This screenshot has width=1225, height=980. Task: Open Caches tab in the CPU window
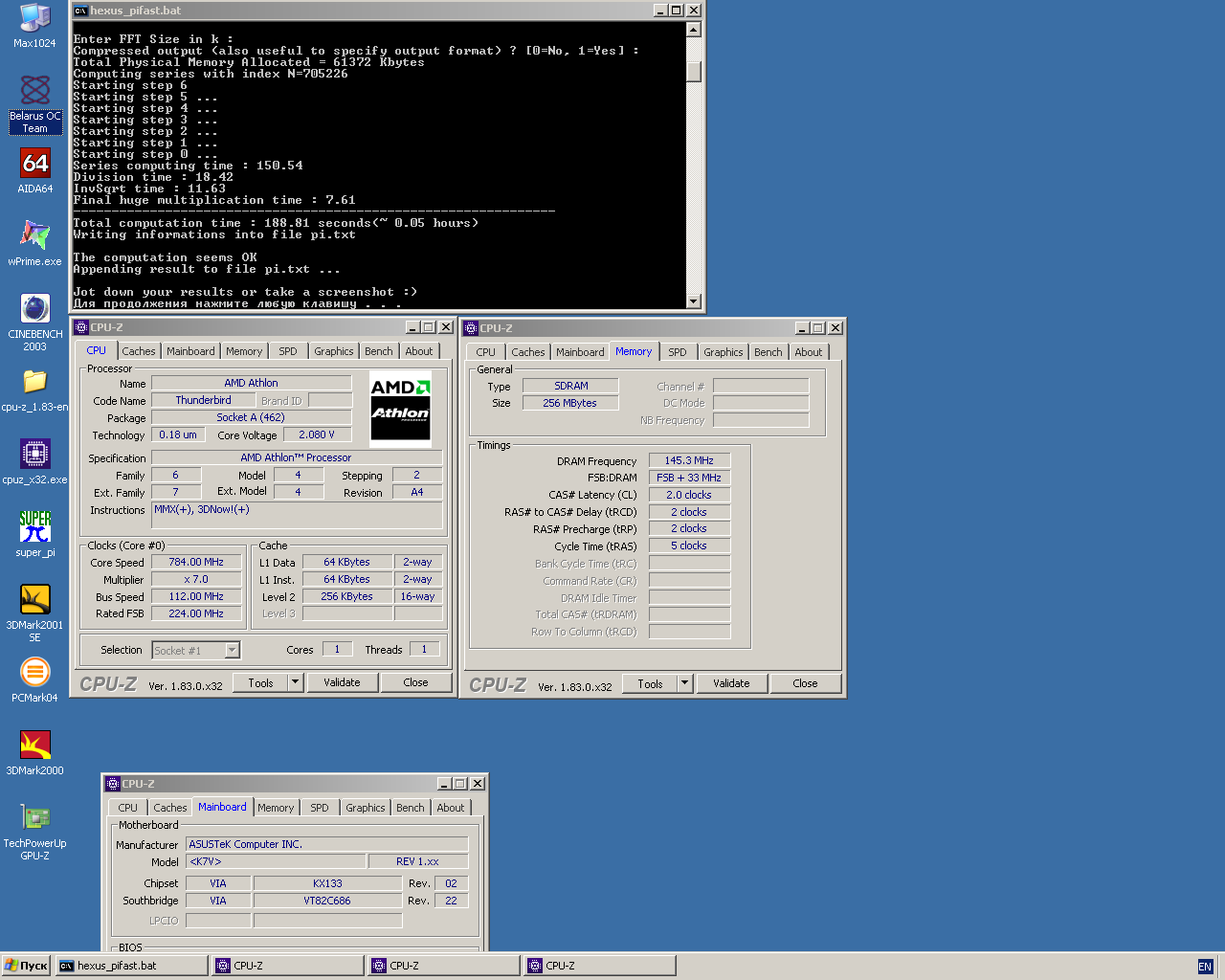coord(139,351)
